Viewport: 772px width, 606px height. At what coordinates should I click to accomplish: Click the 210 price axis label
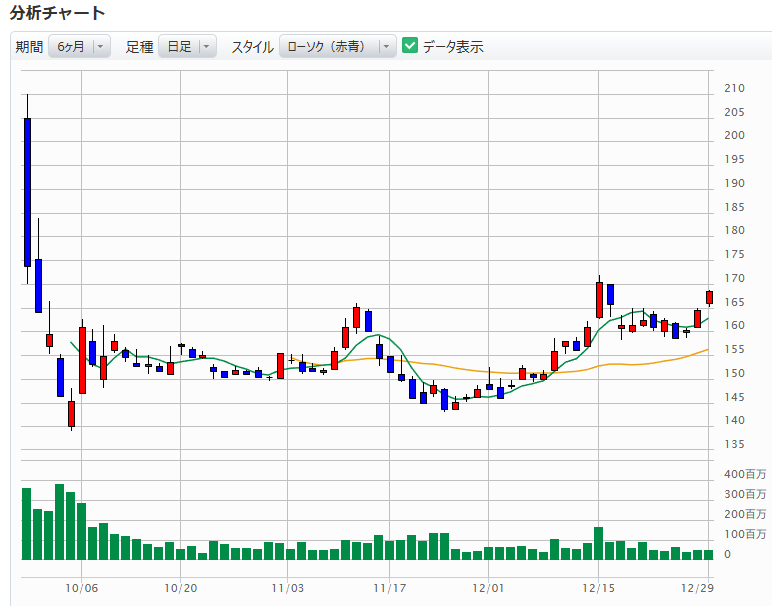click(733, 88)
